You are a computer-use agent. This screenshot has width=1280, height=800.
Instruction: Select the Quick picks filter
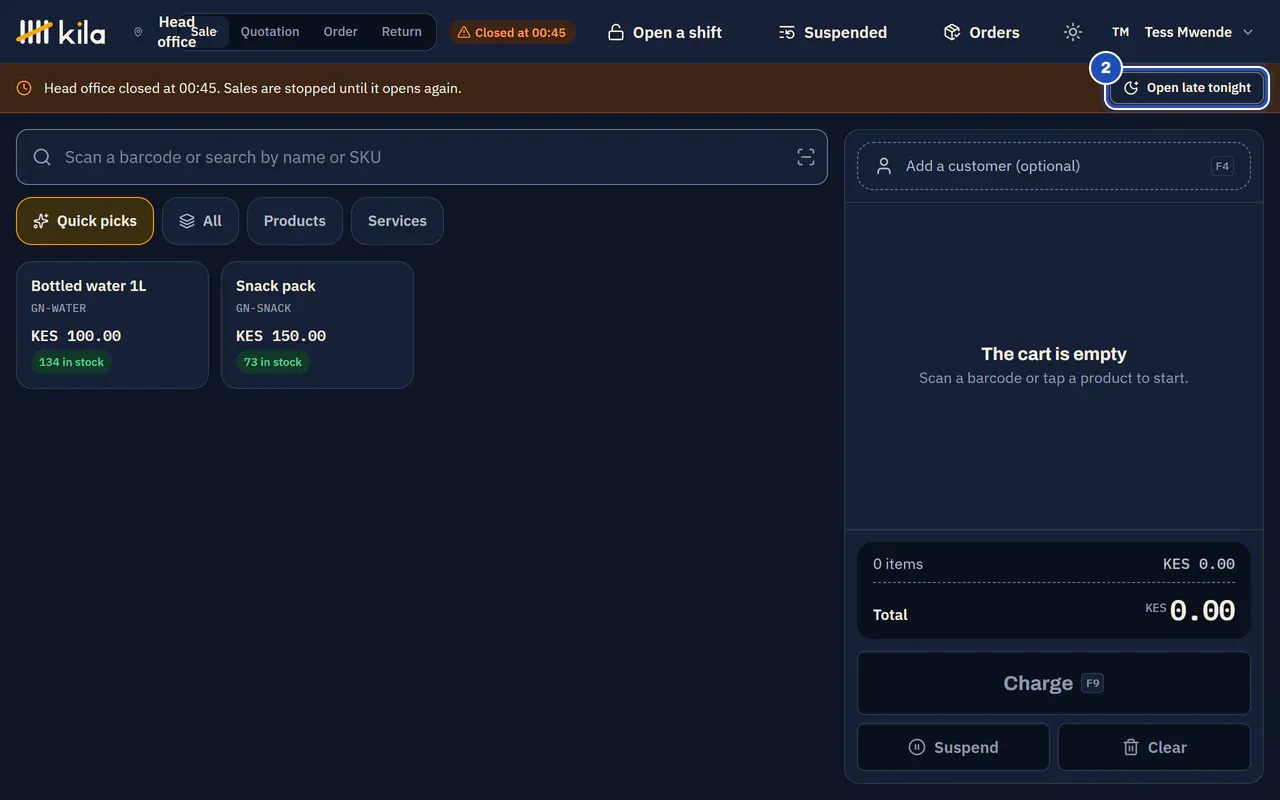pyautogui.click(x=85, y=221)
